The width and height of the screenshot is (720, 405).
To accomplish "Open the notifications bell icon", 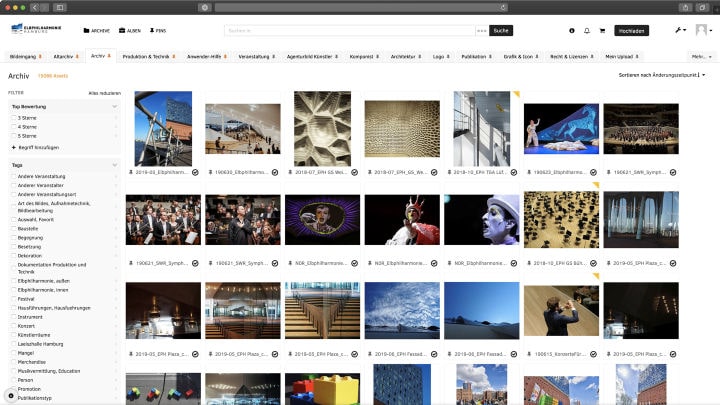I will coord(587,31).
